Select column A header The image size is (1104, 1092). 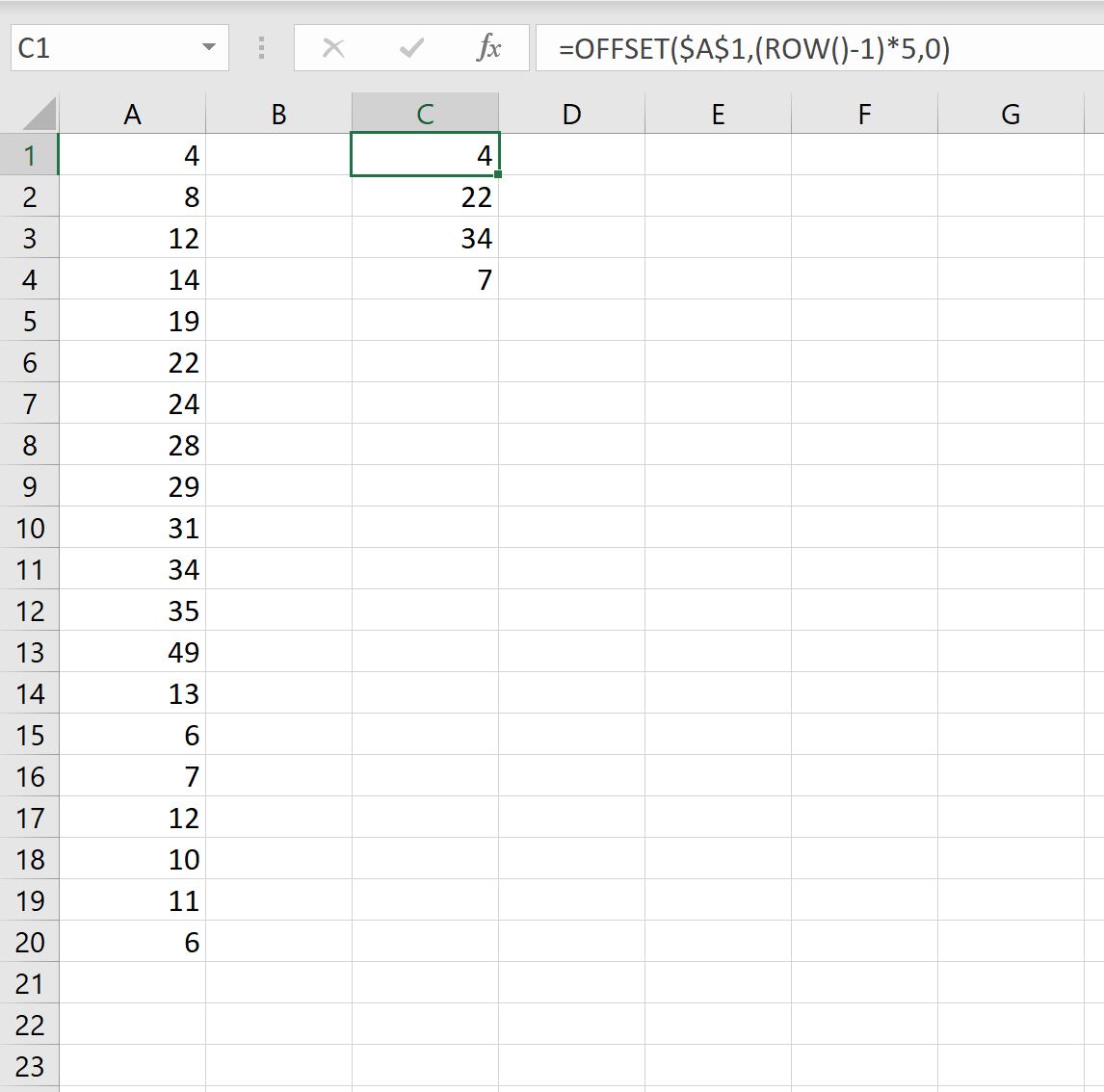[132, 114]
